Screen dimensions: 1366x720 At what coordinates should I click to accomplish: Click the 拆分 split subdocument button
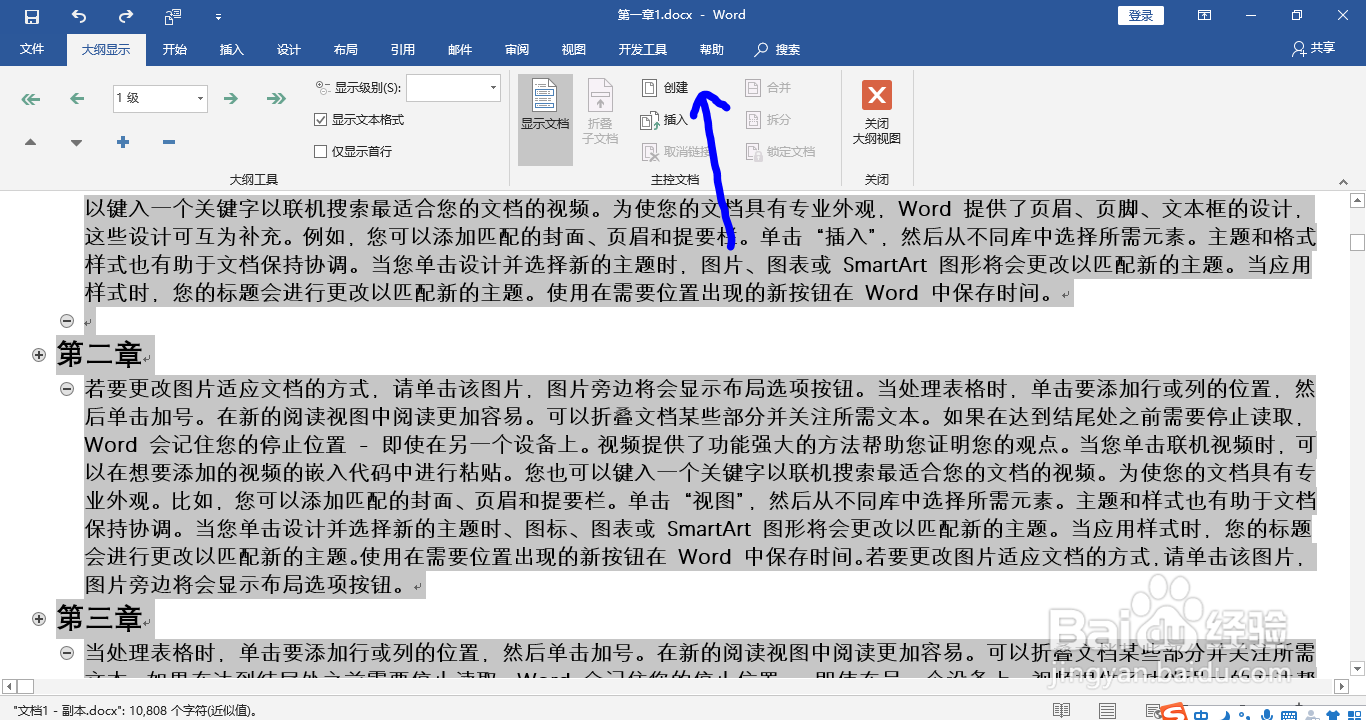click(x=768, y=120)
